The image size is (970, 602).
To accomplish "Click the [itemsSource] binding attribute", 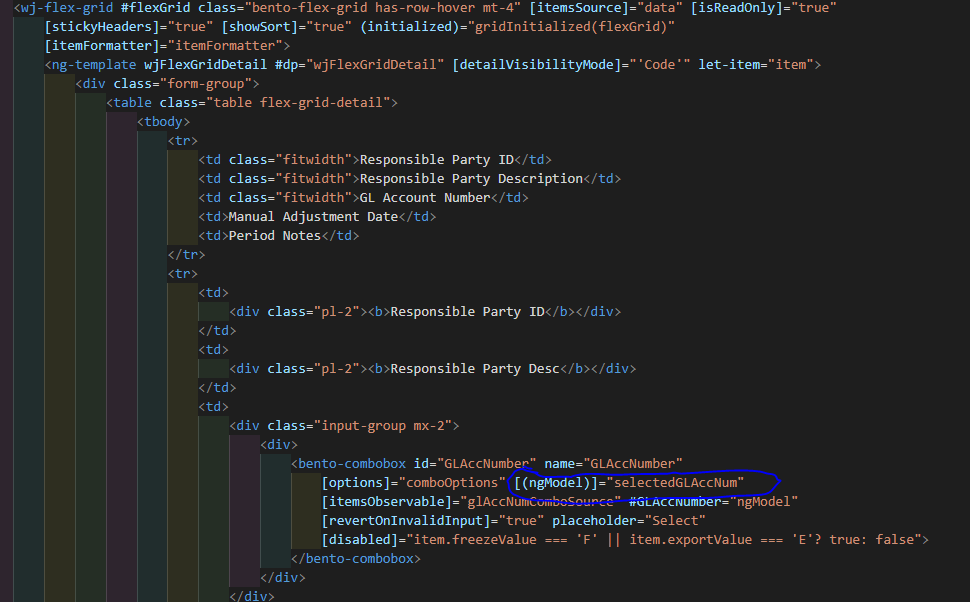I will pos(579,8).
